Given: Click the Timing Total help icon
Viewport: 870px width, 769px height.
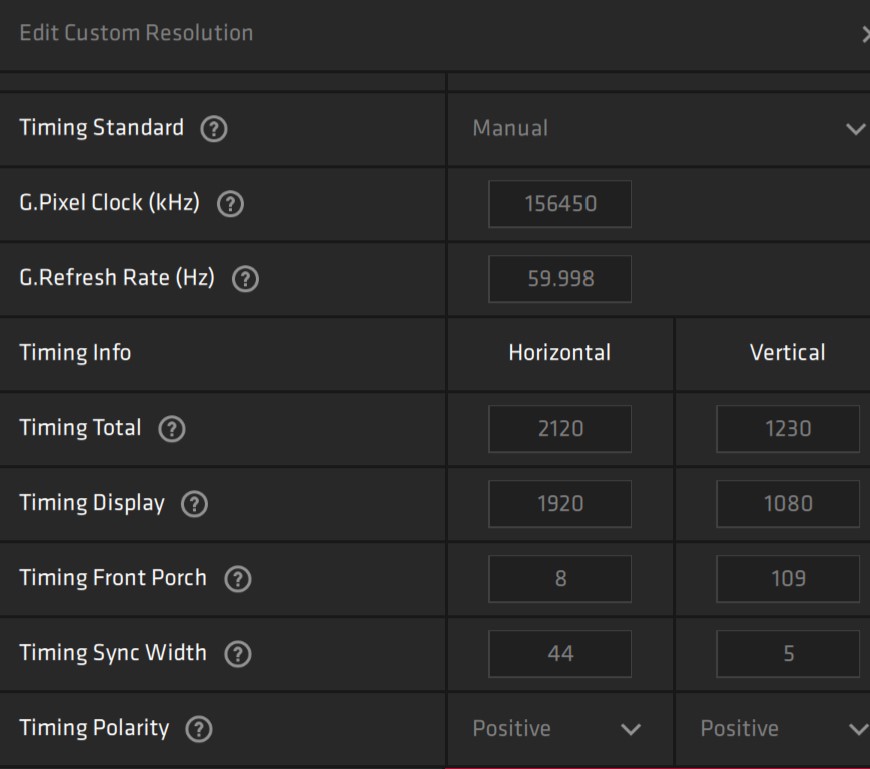Looking at the screenshot, I should click(171, 429).
